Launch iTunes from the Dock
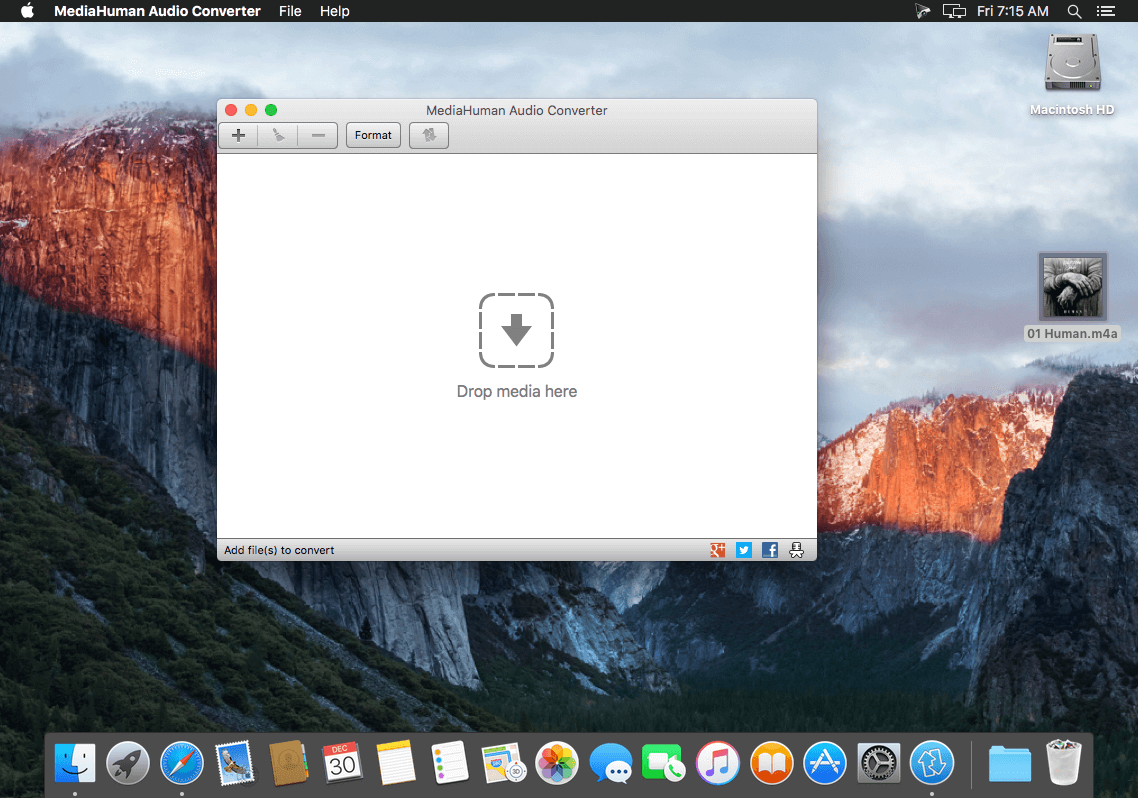The height and width of the screenshot is (798, 1138). (718, 763)
